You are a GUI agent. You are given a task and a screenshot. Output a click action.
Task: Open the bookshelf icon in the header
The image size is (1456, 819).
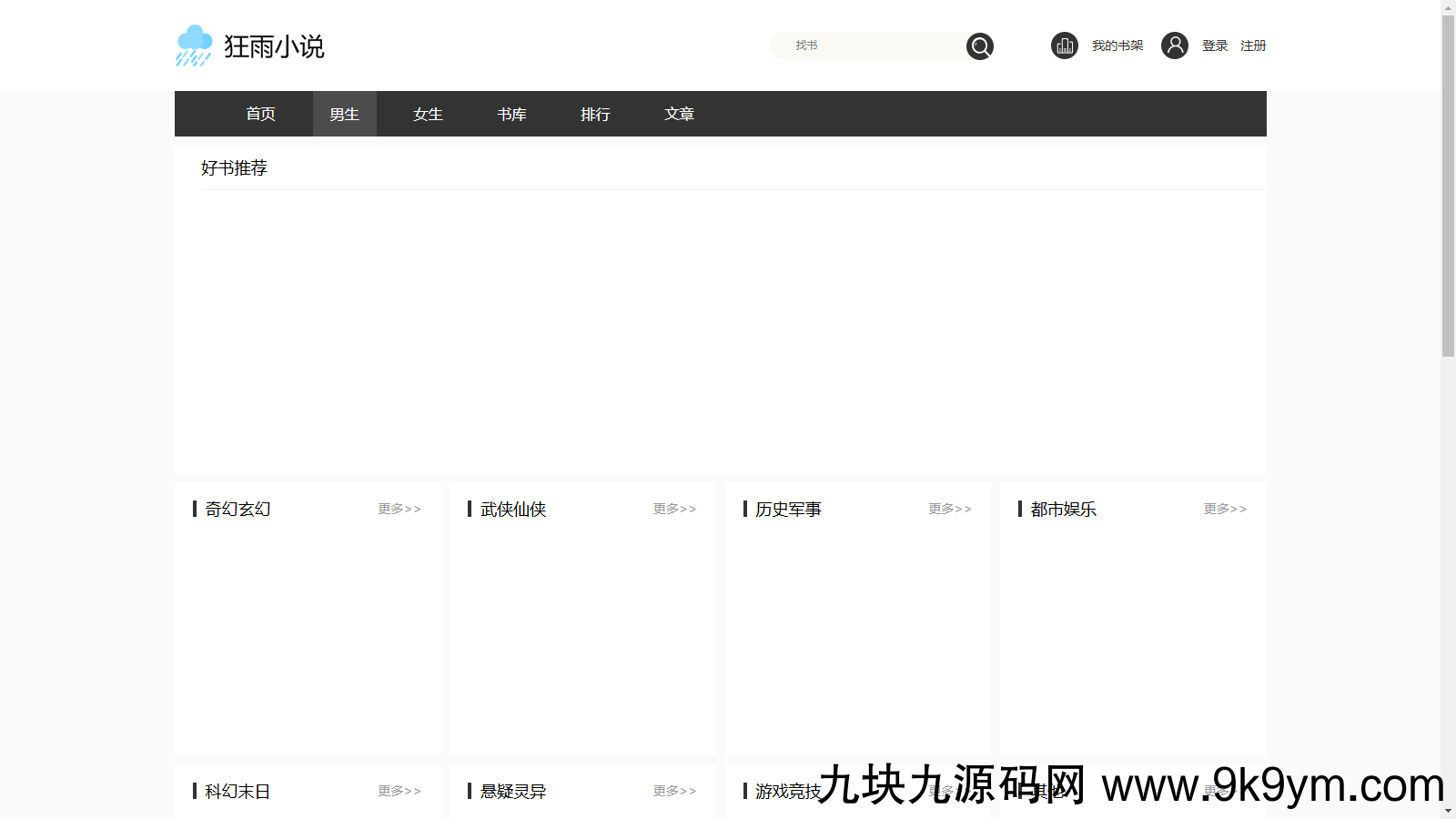tap(1064, 45)
